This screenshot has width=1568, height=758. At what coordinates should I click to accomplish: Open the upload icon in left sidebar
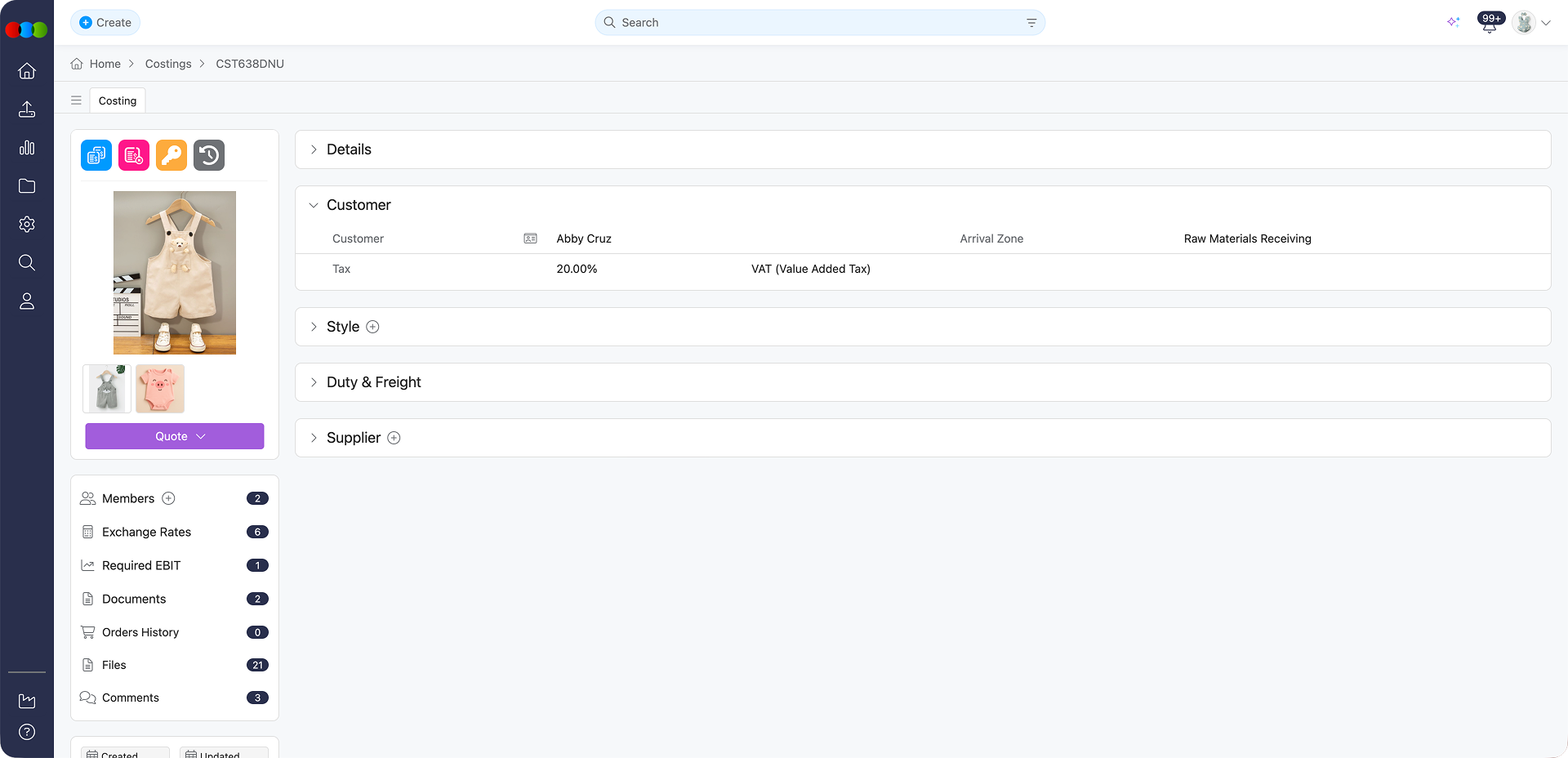tap(27, 109)
